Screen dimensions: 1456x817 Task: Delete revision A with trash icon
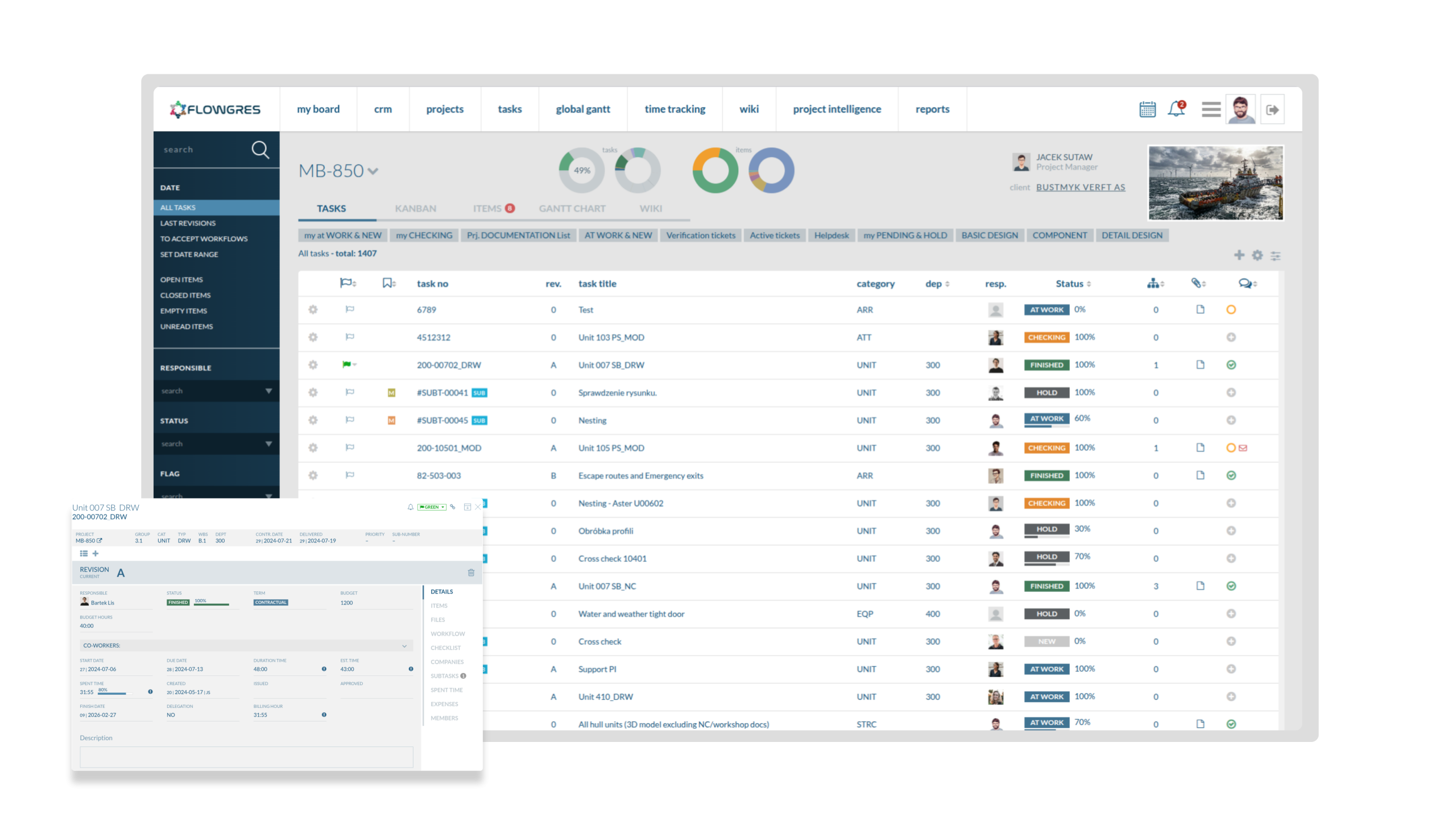coord(471,573)
